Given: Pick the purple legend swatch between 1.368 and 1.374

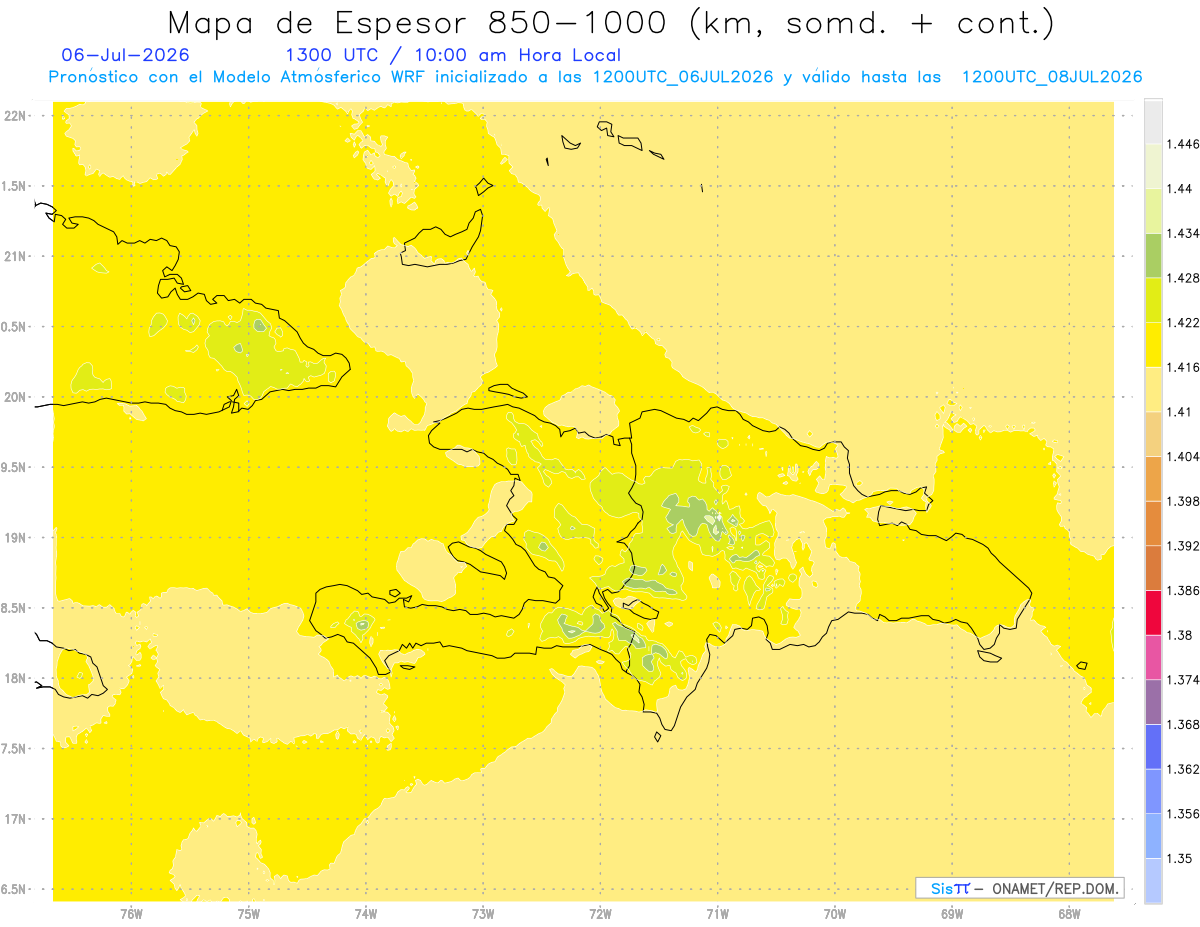Looking at the screenshot, I should click(x=1153, y=702).
